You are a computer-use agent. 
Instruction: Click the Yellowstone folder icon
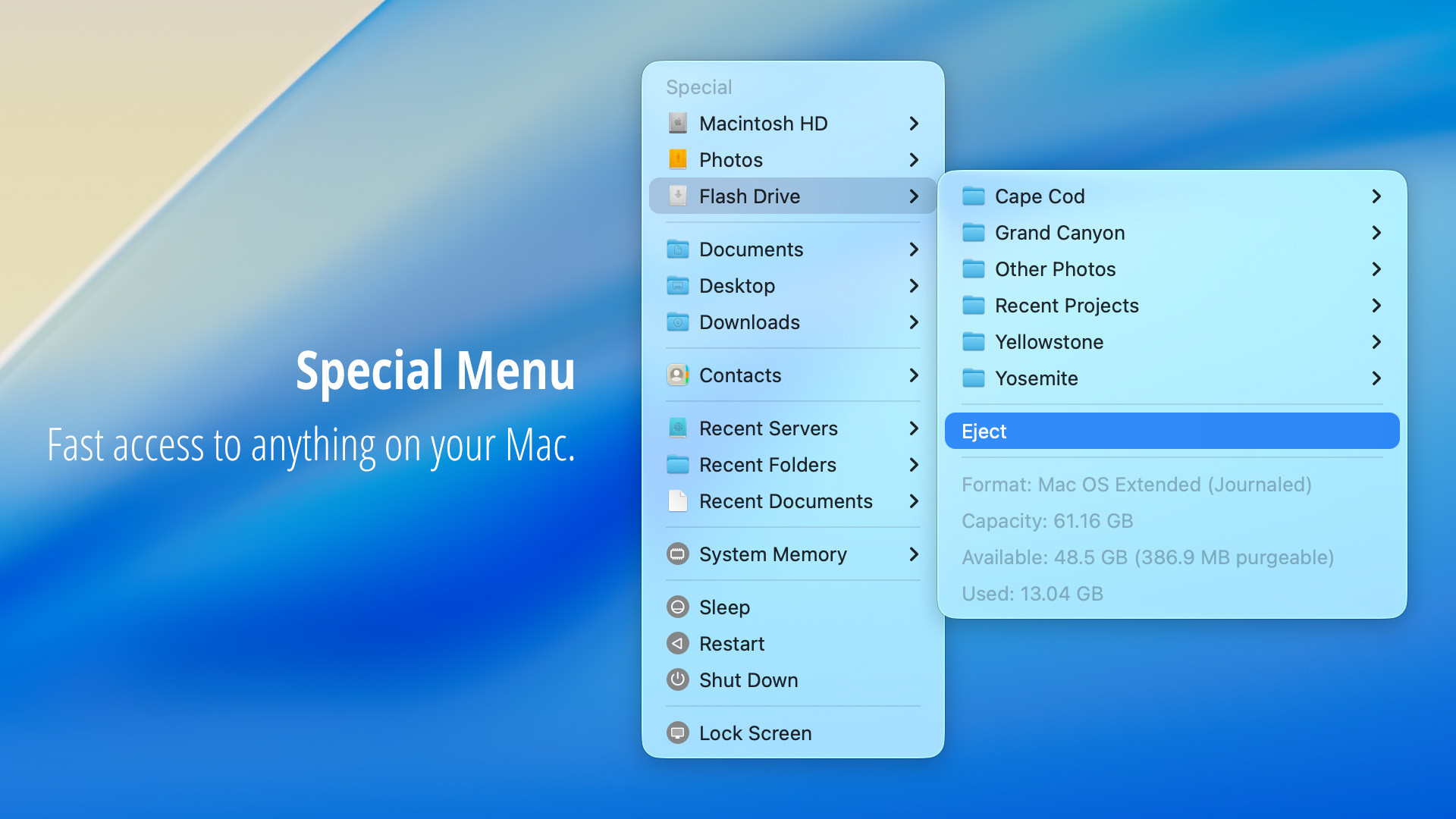point(974,341)
